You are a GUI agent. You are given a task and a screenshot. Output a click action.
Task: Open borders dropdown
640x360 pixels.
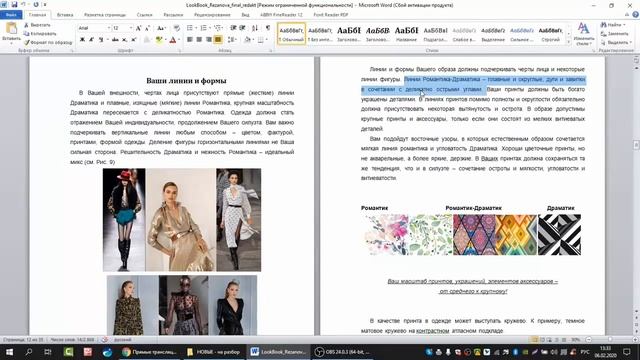262,40
